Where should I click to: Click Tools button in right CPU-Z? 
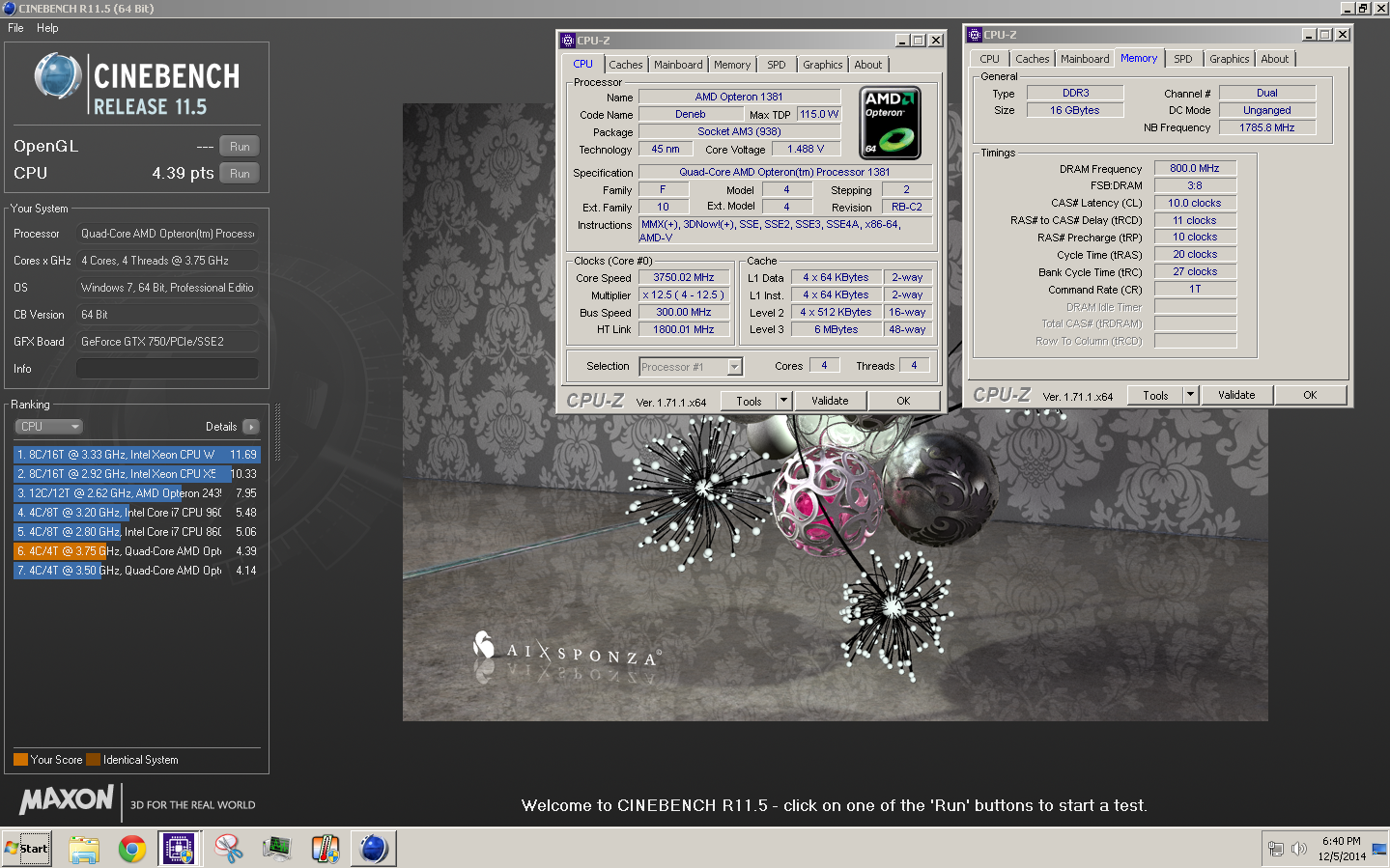coord(1155,395)
